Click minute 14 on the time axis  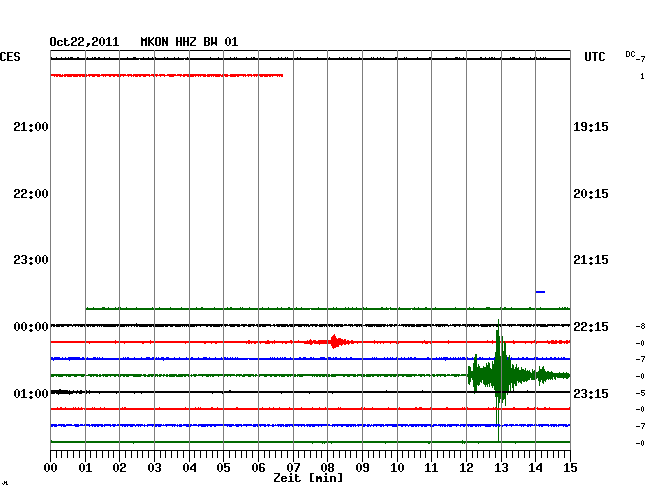(536, 468)
